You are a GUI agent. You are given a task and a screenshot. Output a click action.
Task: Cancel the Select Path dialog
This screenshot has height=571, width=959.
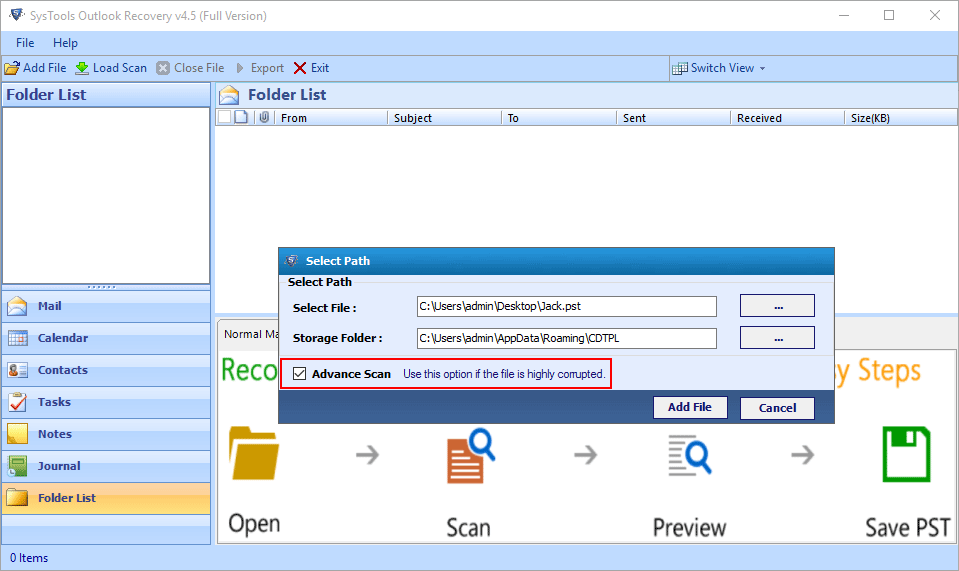(x=777, y=408)
